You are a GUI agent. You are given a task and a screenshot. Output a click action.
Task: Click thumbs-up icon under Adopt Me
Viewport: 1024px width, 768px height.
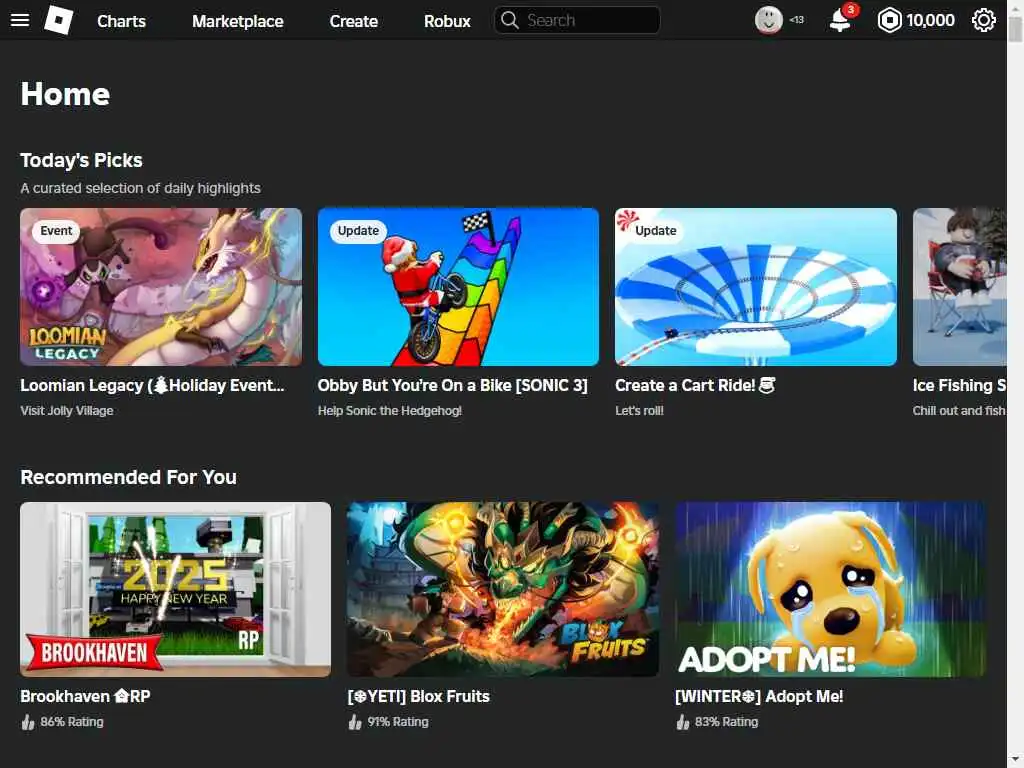[x=682, y=722]
